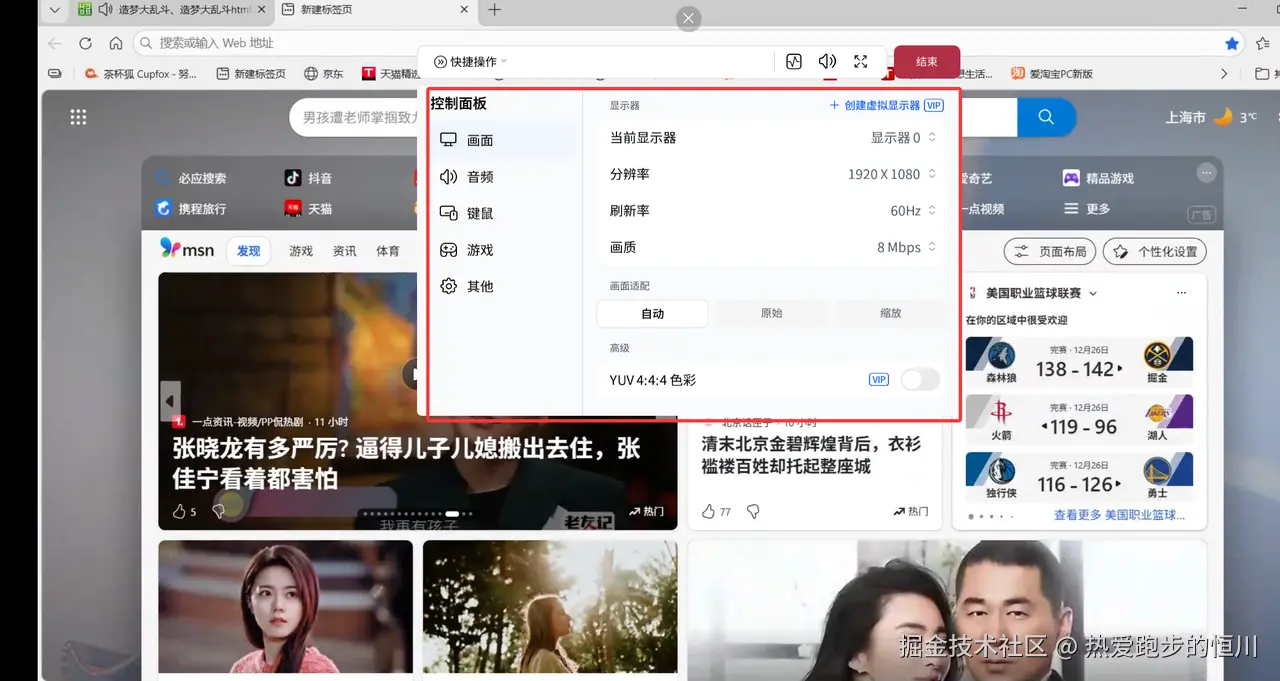This screenshot has width=1280, height=681.
Task: Open the performance statistics icon in quick toolbar
Action: pos(793,61)
